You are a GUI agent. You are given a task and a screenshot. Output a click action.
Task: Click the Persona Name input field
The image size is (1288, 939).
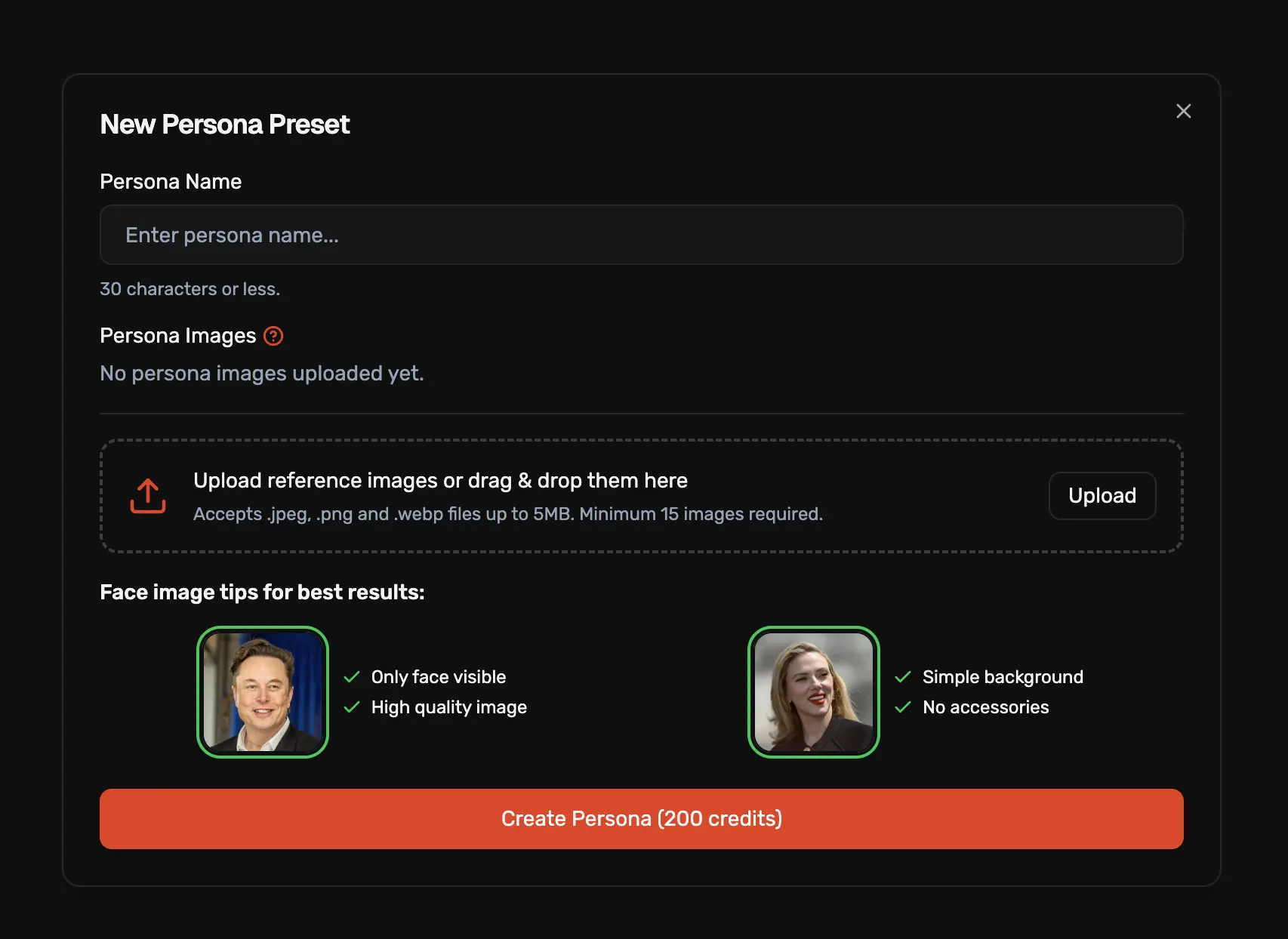641,235
